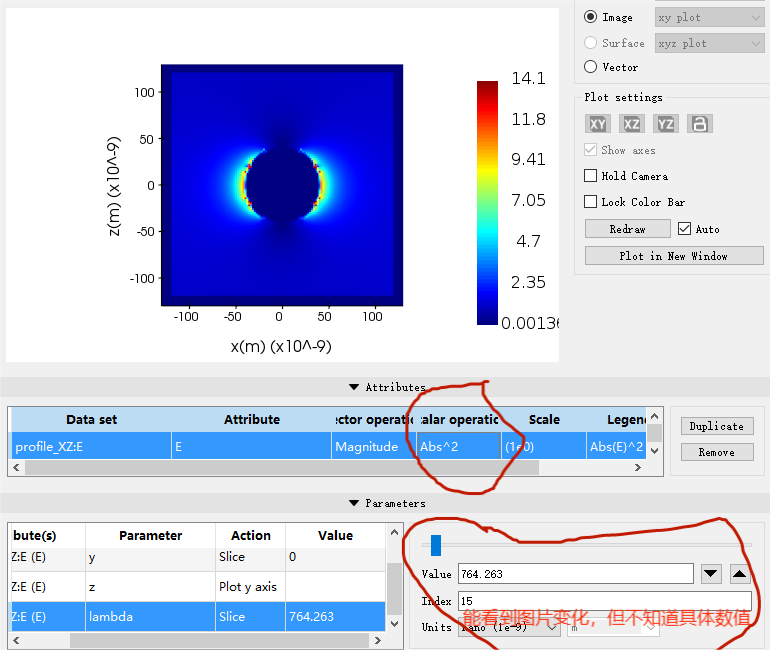Select the Image plot radio button
This screenshot has width=770, height=650.
pos(591,17)
